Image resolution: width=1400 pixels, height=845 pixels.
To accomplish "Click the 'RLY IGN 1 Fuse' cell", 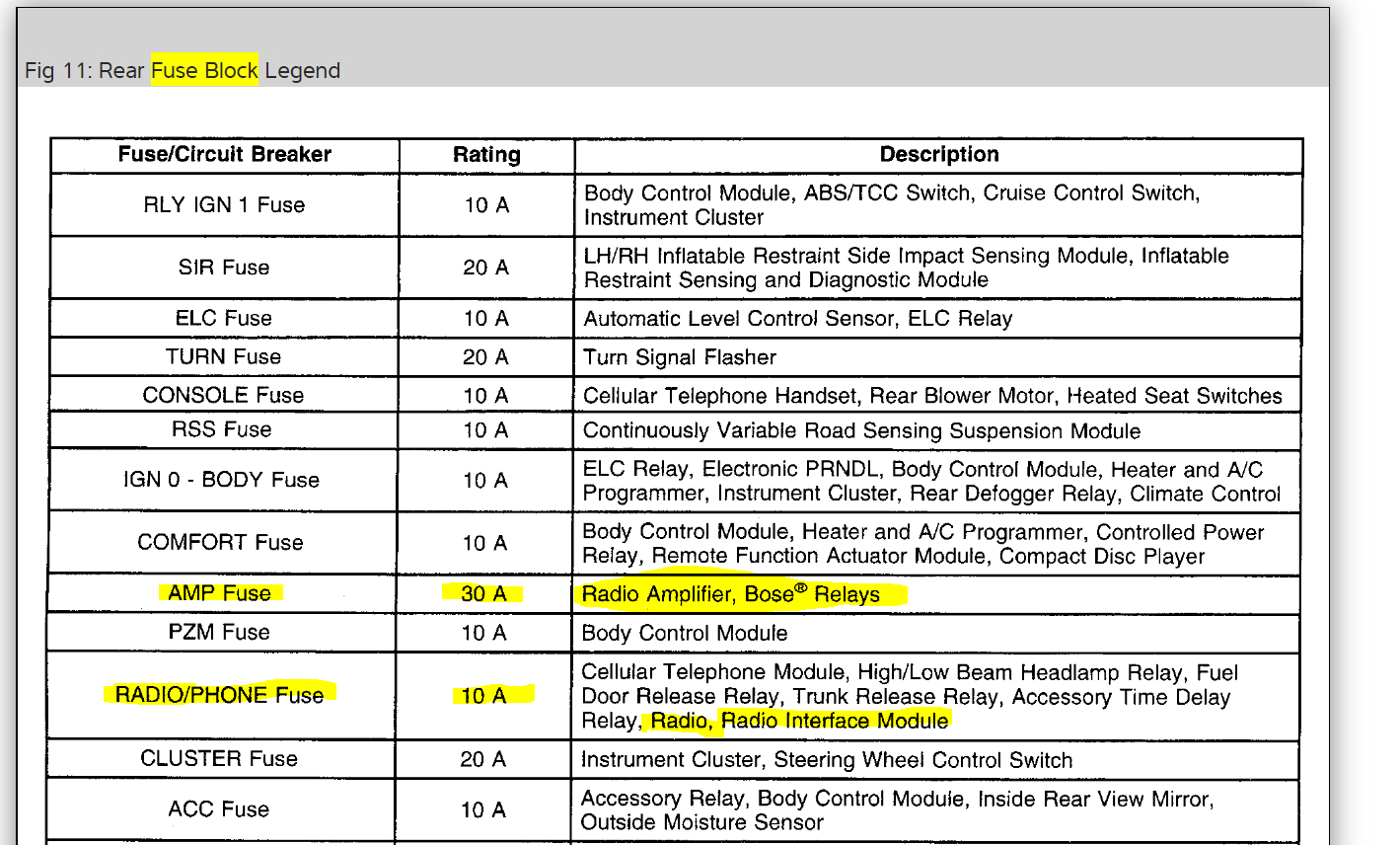I will pos(224,204).
